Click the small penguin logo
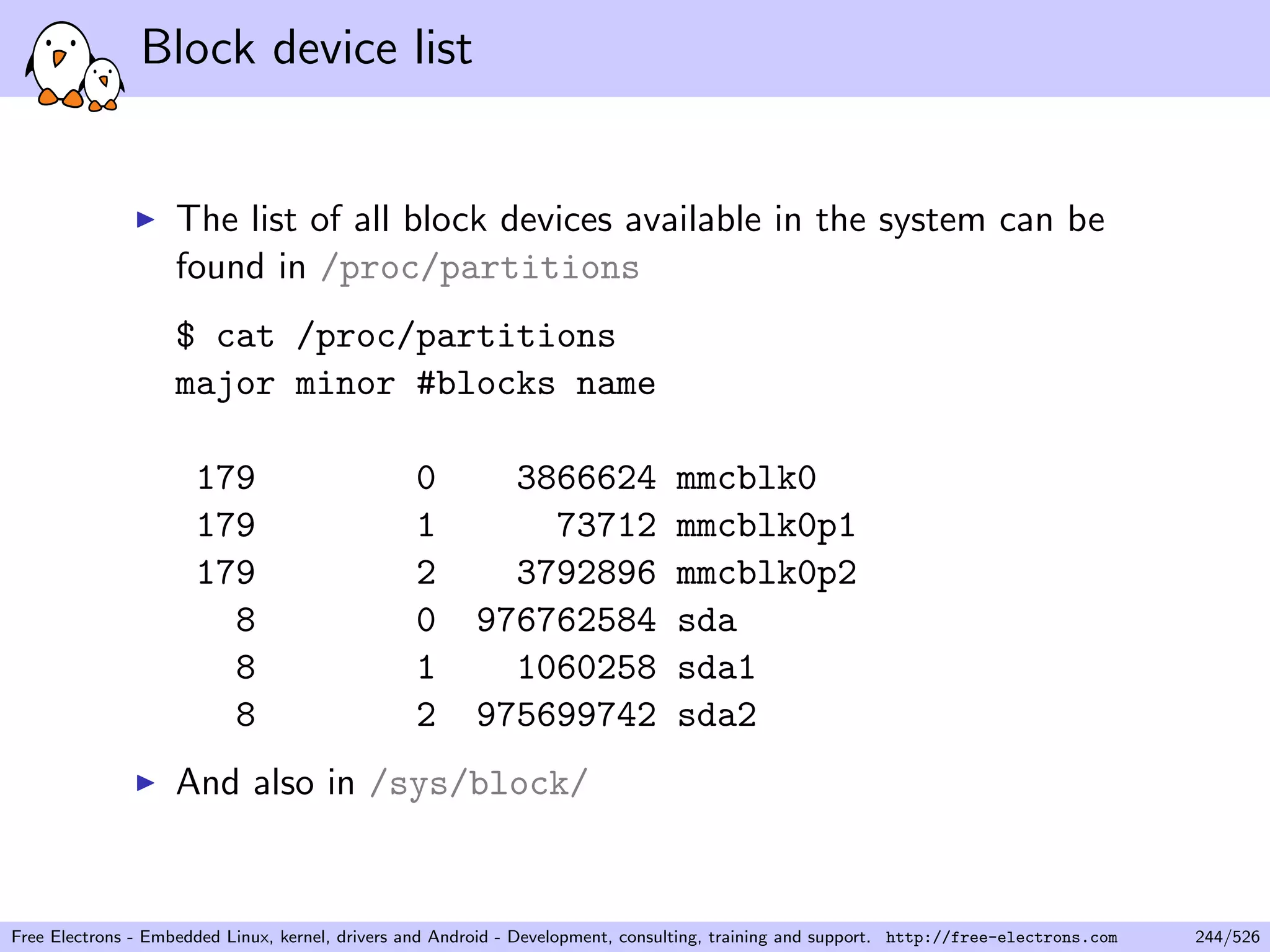This screenshot has width=1270, height=952. coord(103,85)
